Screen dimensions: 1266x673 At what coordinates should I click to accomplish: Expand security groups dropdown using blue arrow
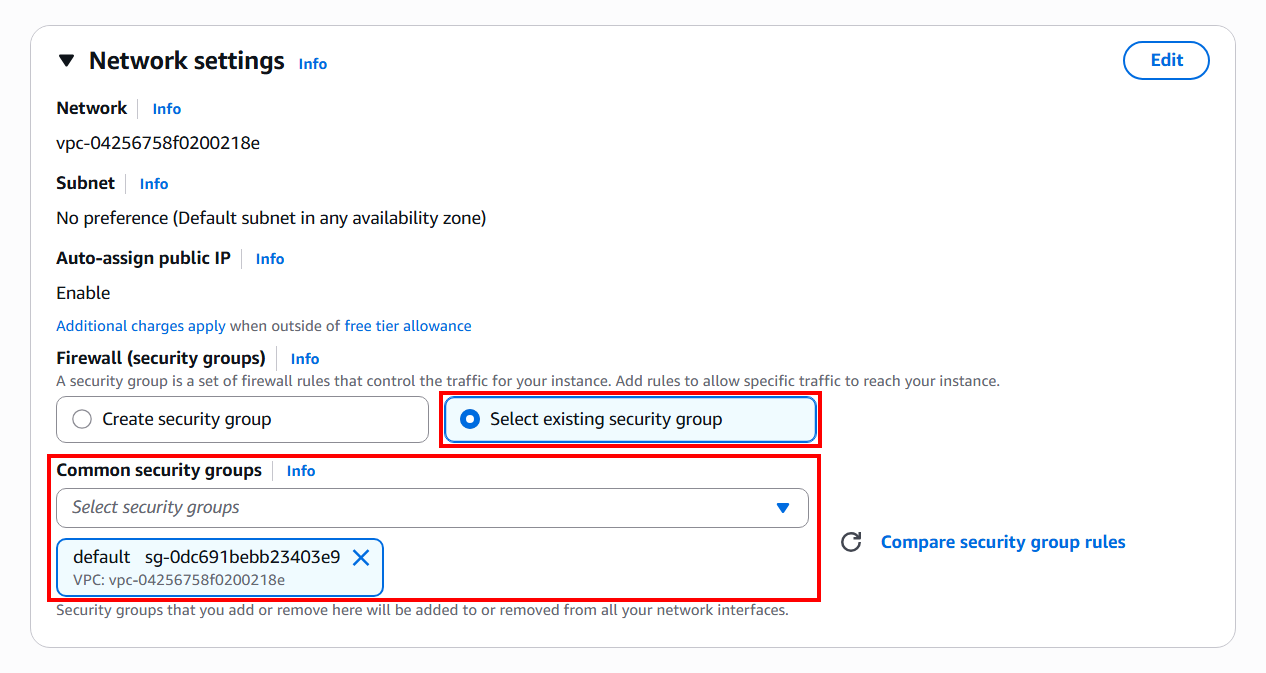click(x=783, y=508)
